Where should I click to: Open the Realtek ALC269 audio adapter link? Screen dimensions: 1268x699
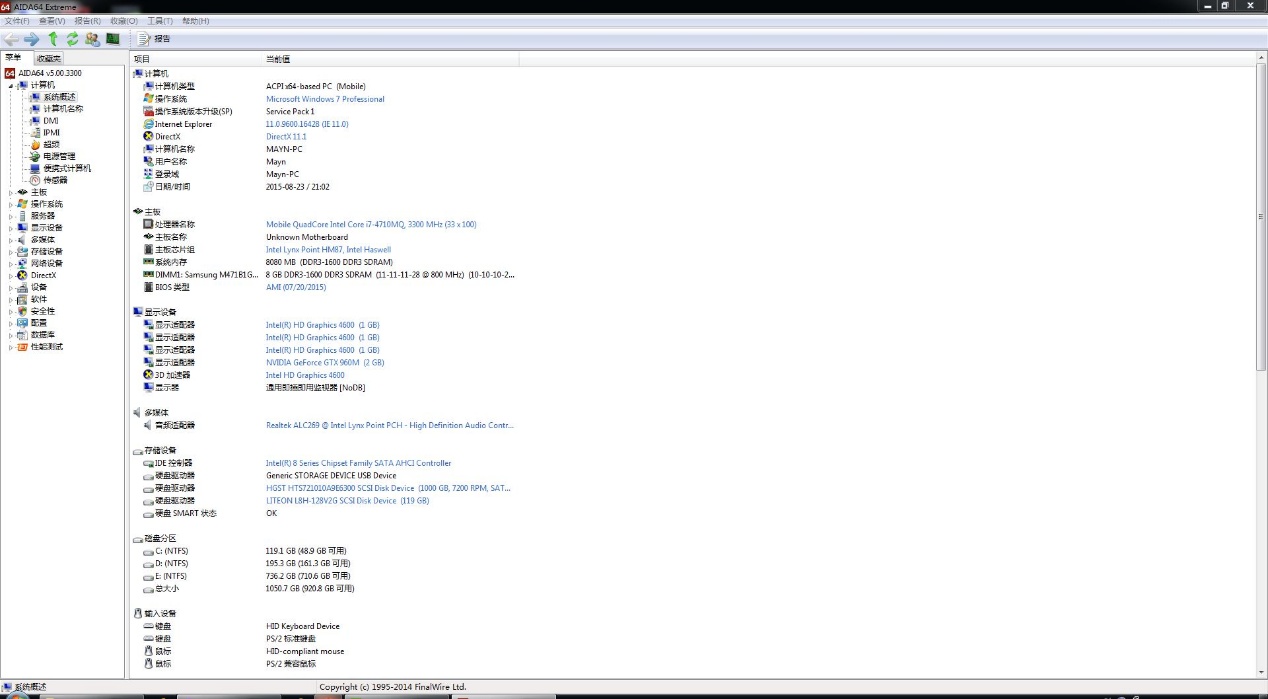pos(390,425)
